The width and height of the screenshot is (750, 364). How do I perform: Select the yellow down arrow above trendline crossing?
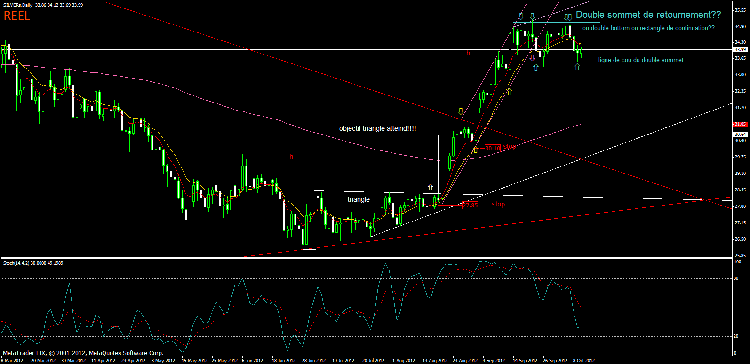pos(461,112)
